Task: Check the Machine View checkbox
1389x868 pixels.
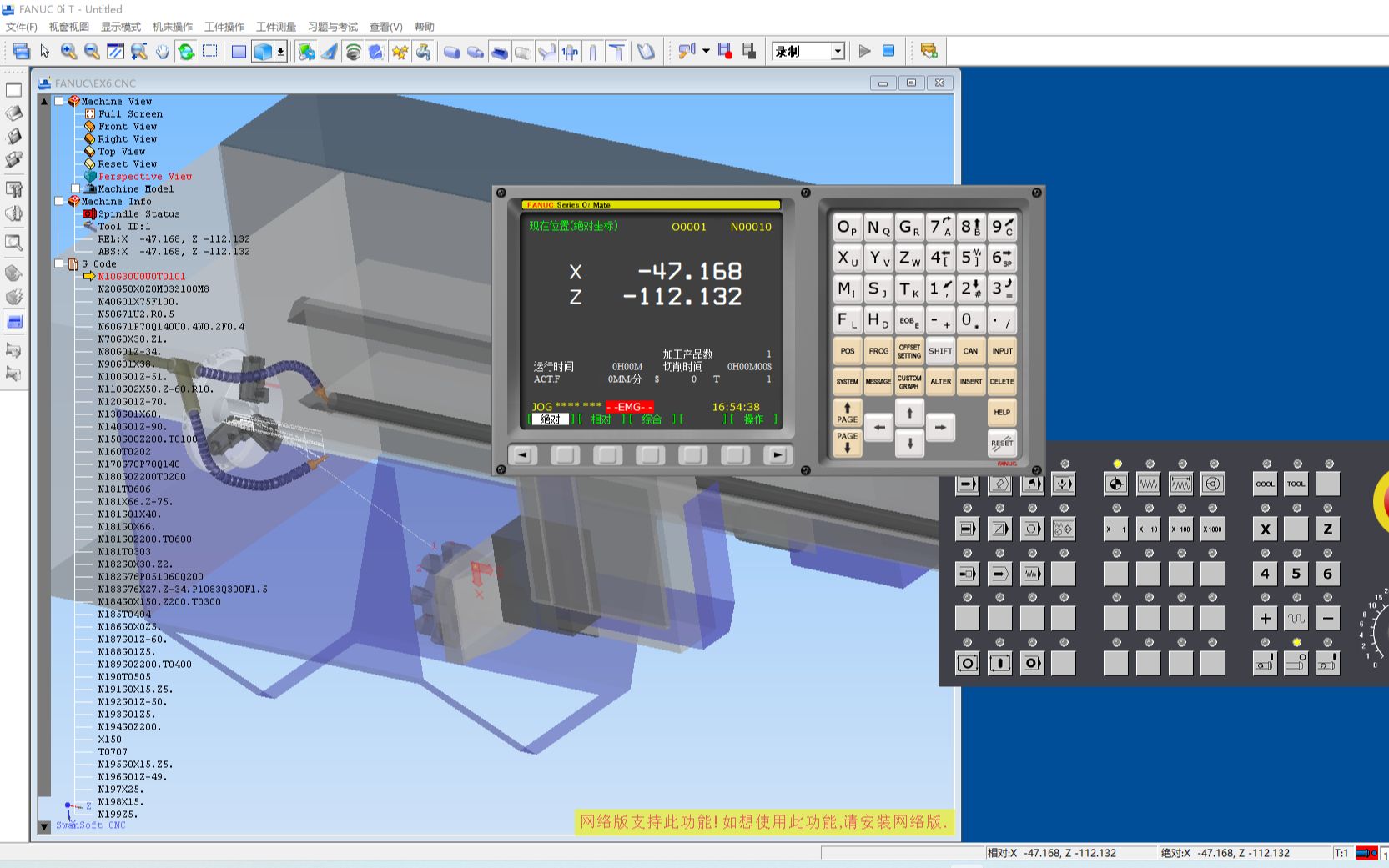Action: click(58, 102)
